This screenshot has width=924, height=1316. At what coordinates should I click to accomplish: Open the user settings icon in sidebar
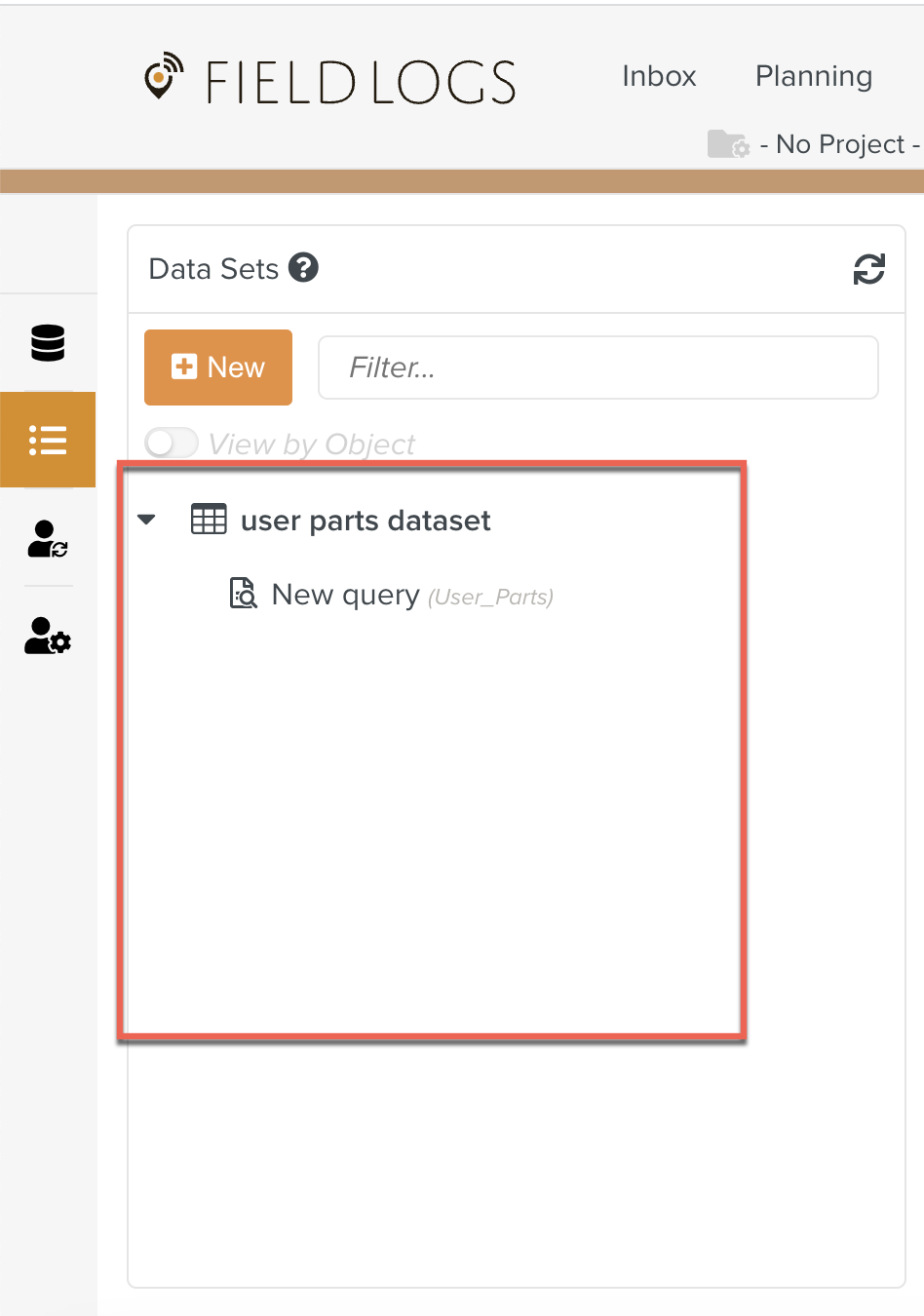(47, 638)
